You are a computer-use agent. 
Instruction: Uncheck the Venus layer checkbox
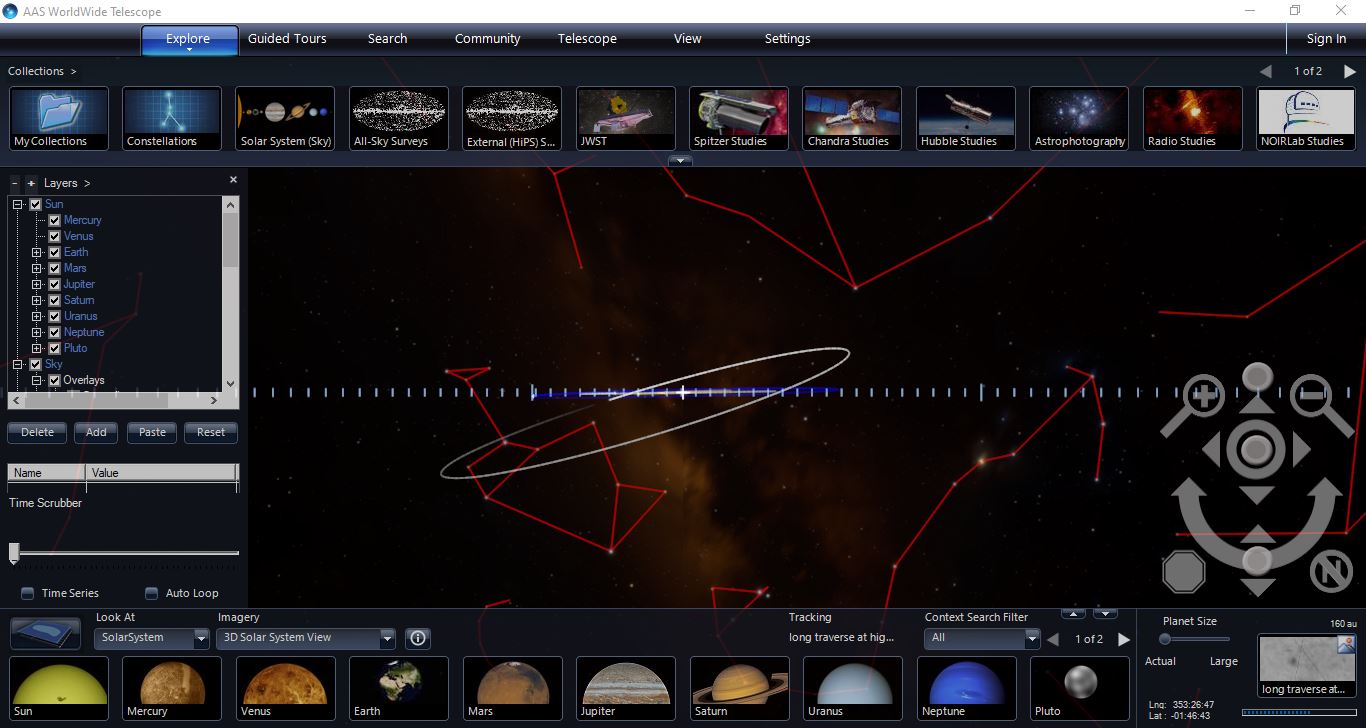[x=55, y=236]
